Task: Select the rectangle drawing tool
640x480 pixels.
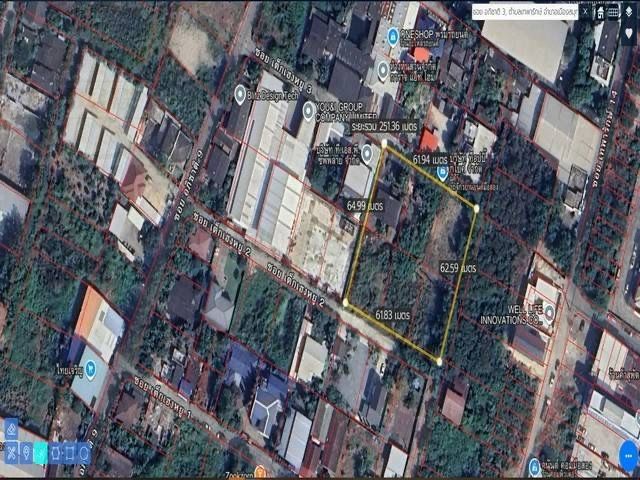Action: [x=70, y=453]
